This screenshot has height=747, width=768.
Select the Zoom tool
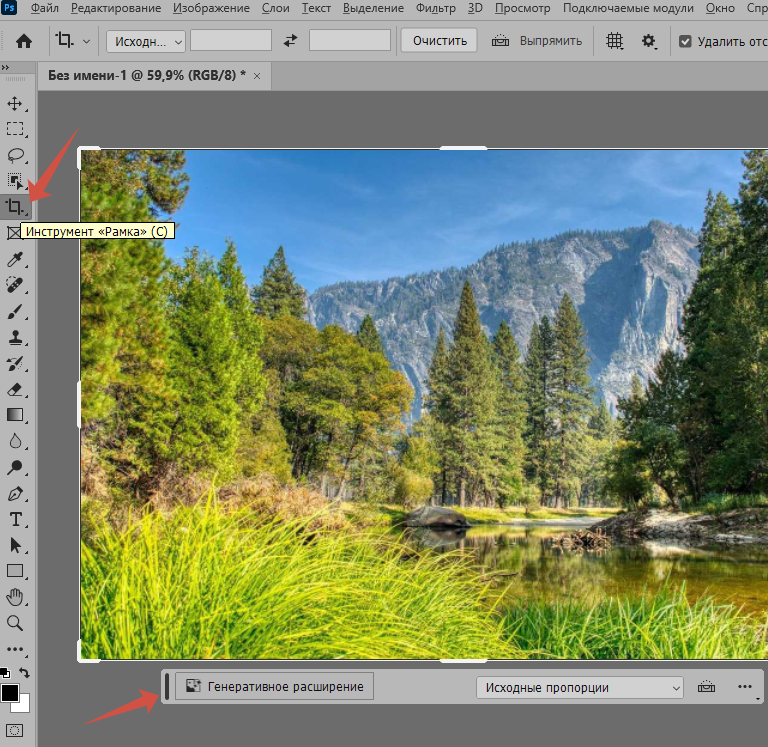coord(15,623)
